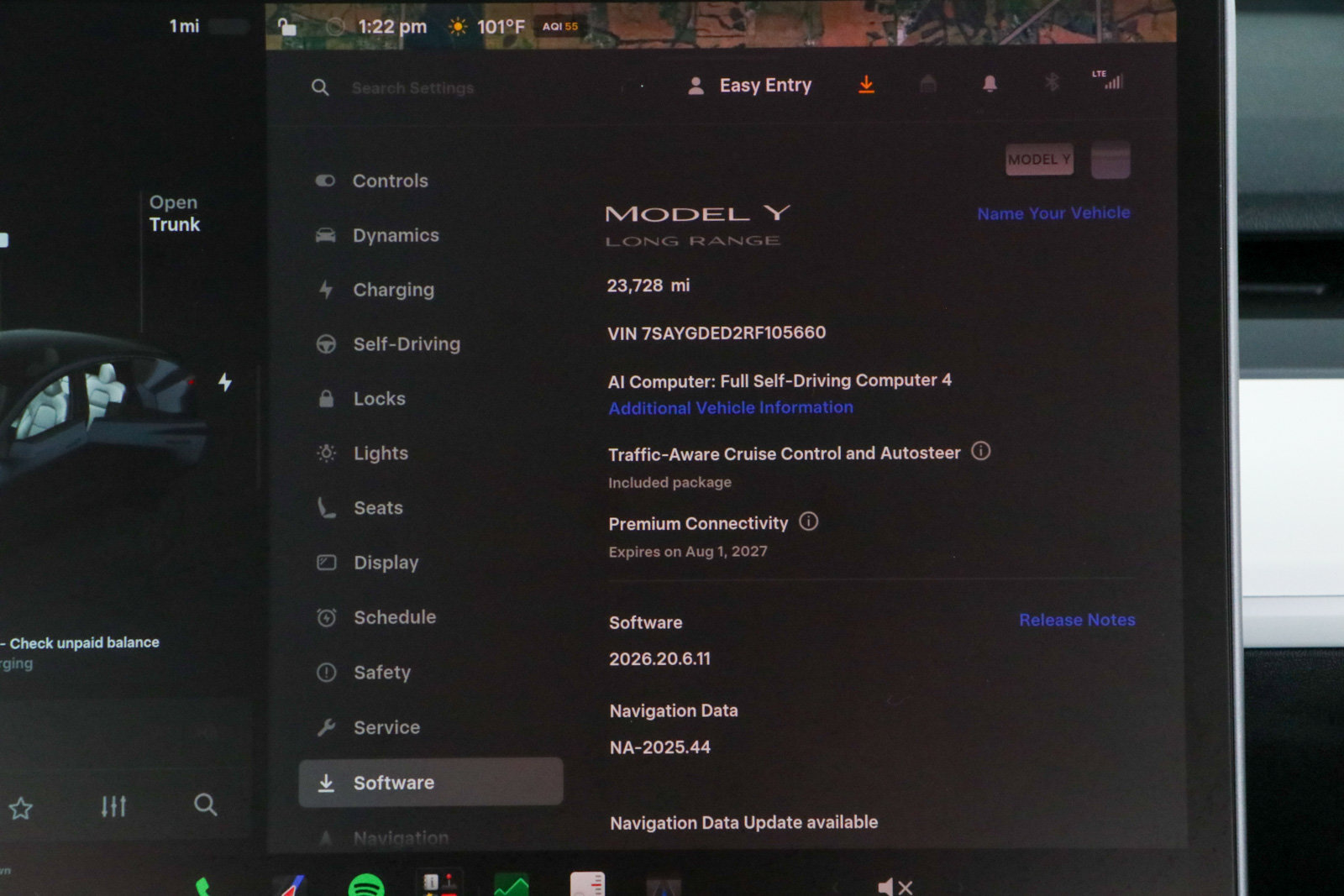Viewport: 1344px width, 896px height.
Task: Tap the LTE signal strength icon
Action: click(x=1108, y=80)
